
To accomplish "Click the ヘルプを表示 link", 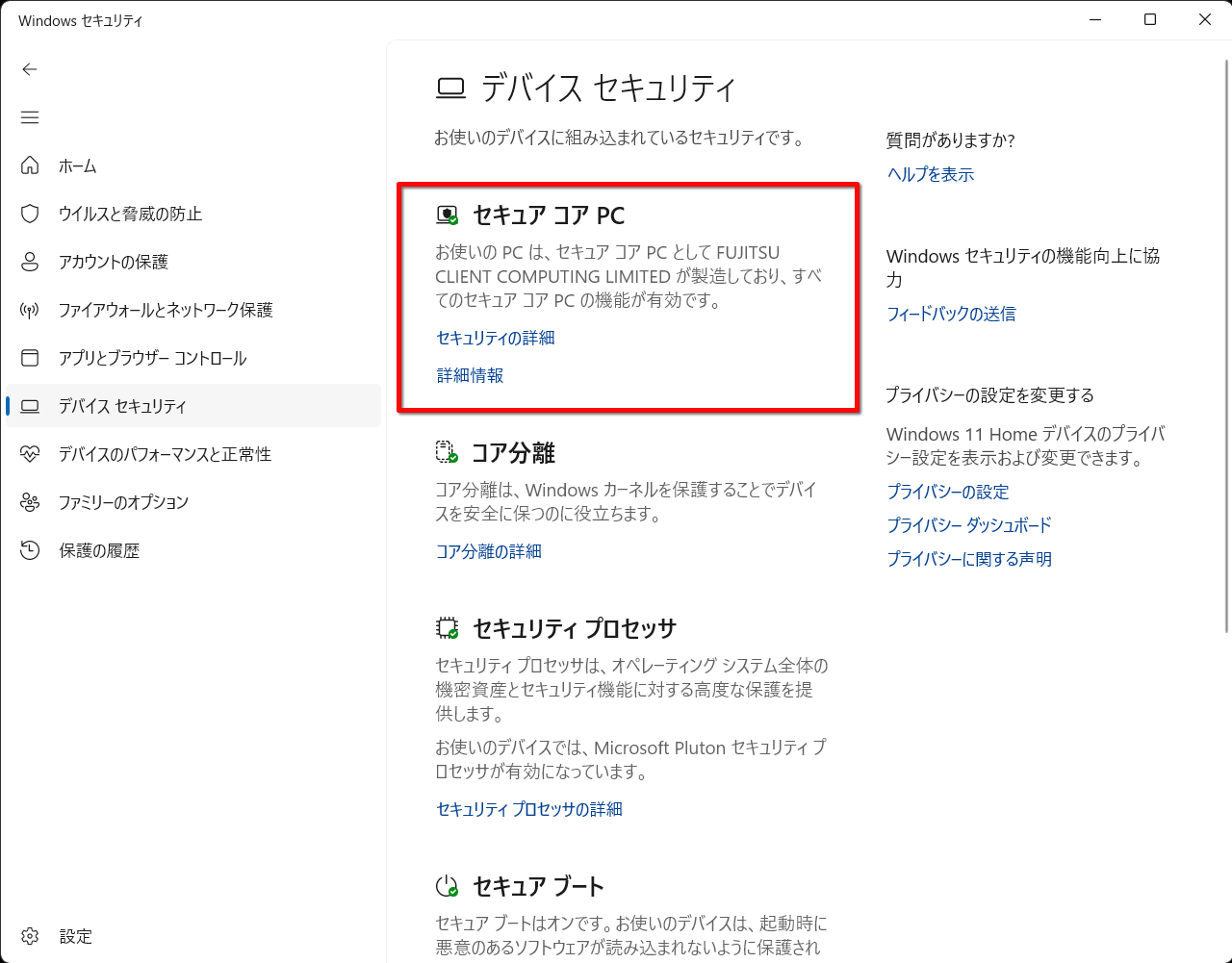I will [931, 174].
